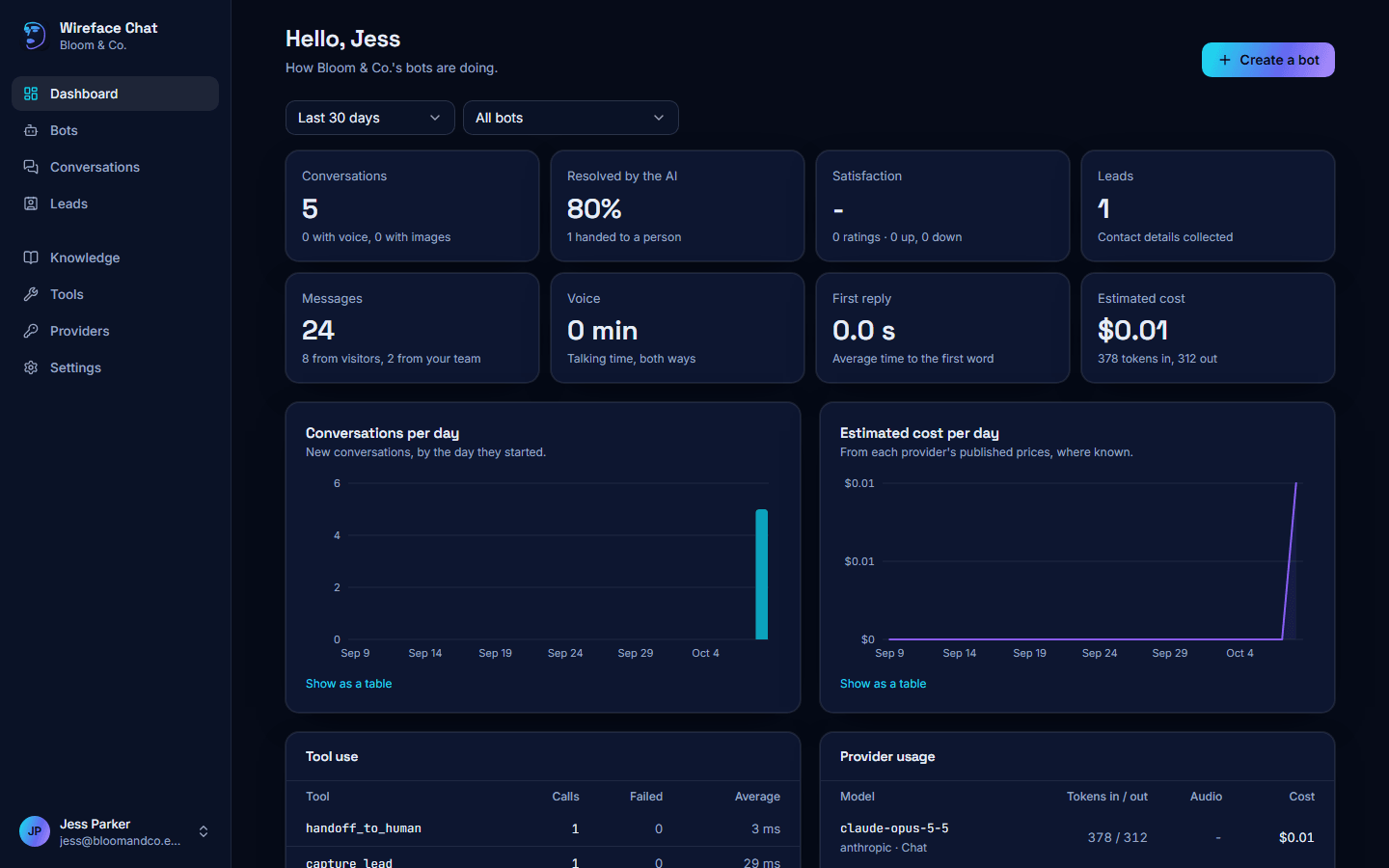The image size is (1389, 868).
Task: Open the Bots menu item
Action: 115,130
